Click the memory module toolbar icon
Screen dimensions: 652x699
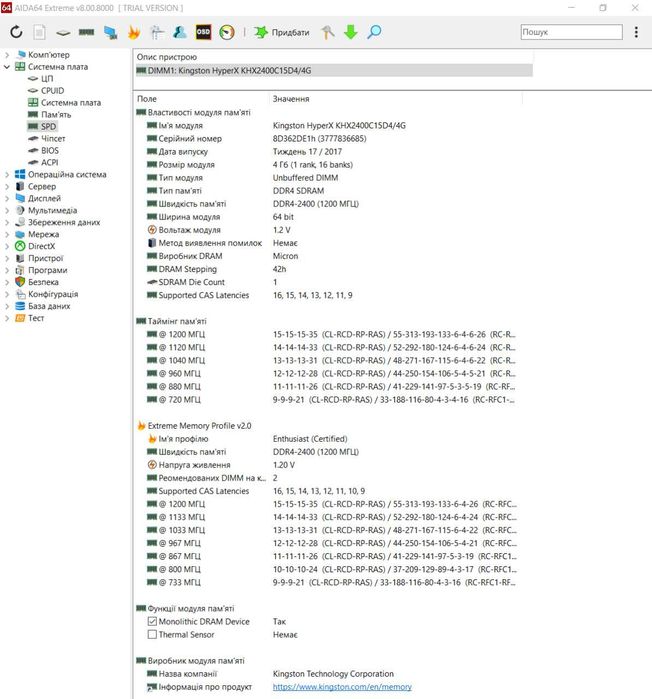[86, 32]
